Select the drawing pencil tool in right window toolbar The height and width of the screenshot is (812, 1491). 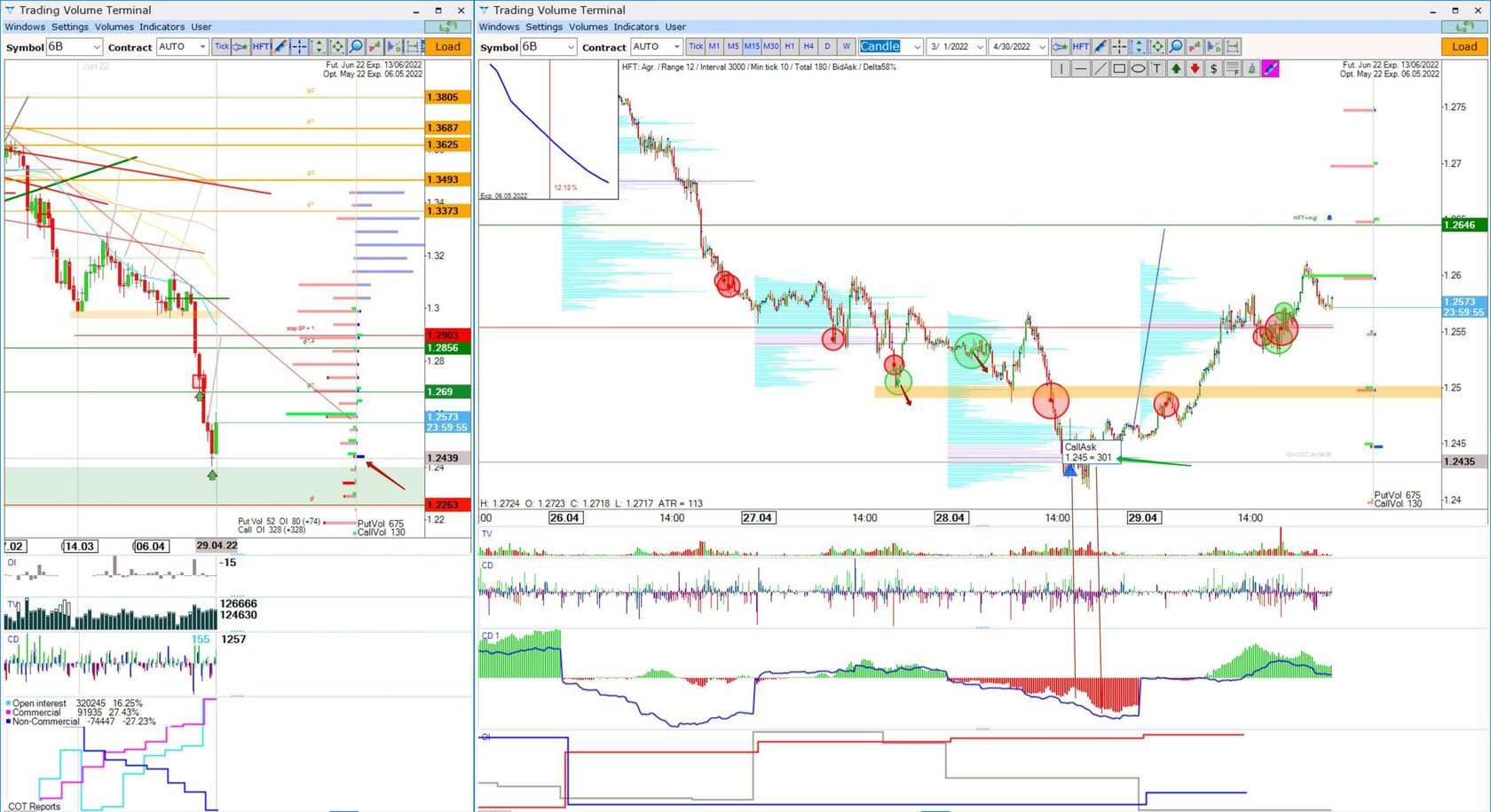[1100, 46]
